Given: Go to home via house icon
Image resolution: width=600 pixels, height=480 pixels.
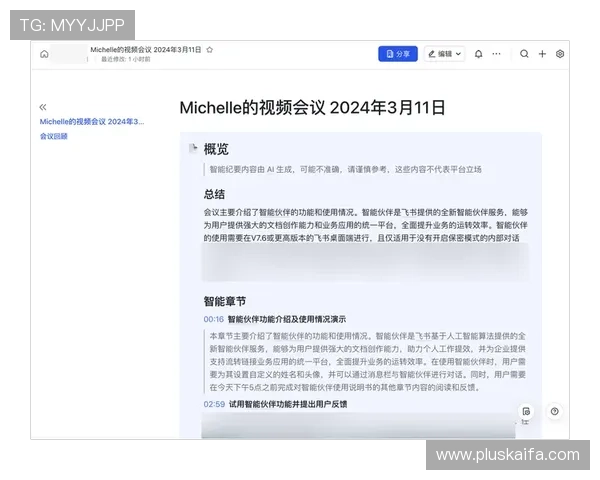Looking at the screenshot, I should pos(44,54).
